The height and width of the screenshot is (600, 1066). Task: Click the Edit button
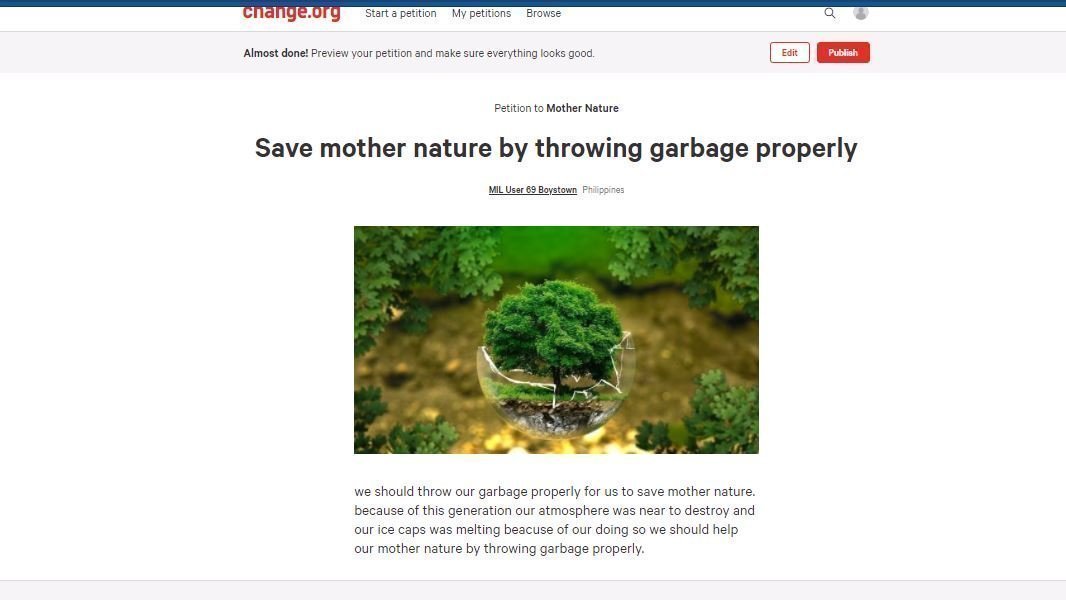(x=789, y=52)
